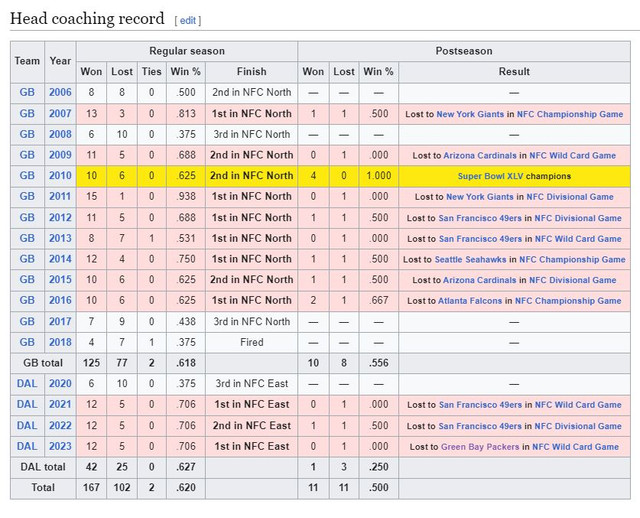This screenshot has width=640, height=518.
Task: Select the 125 GB total wins cell
Action: coord(91,363)
